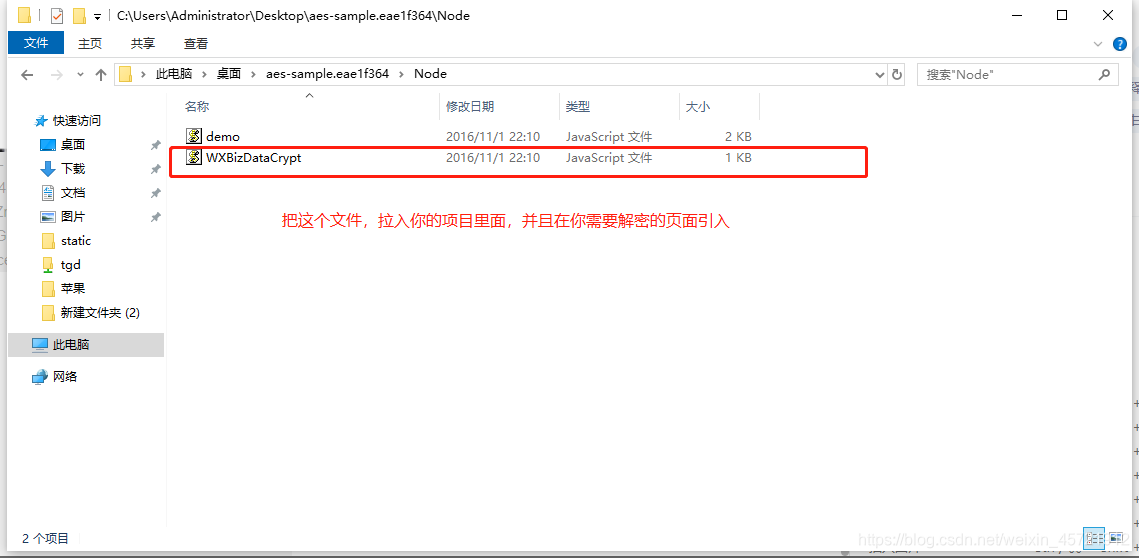This screenshot has height=558, width=1139.
Task: Expand the ribbon chevron
Action: coord(1098,44)
